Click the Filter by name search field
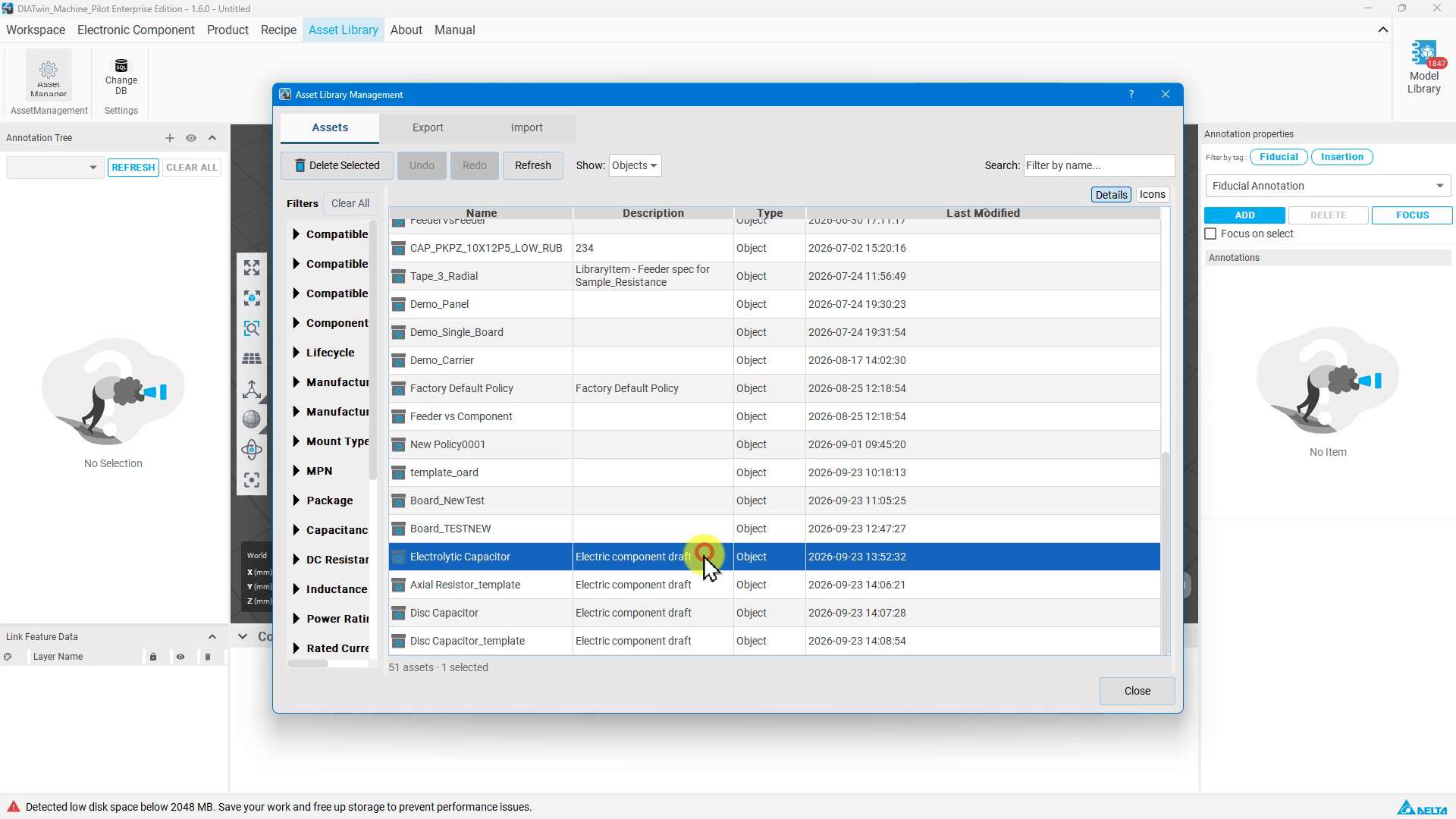The height and width of the screenshot is (819, 1456). point(1099,165)
